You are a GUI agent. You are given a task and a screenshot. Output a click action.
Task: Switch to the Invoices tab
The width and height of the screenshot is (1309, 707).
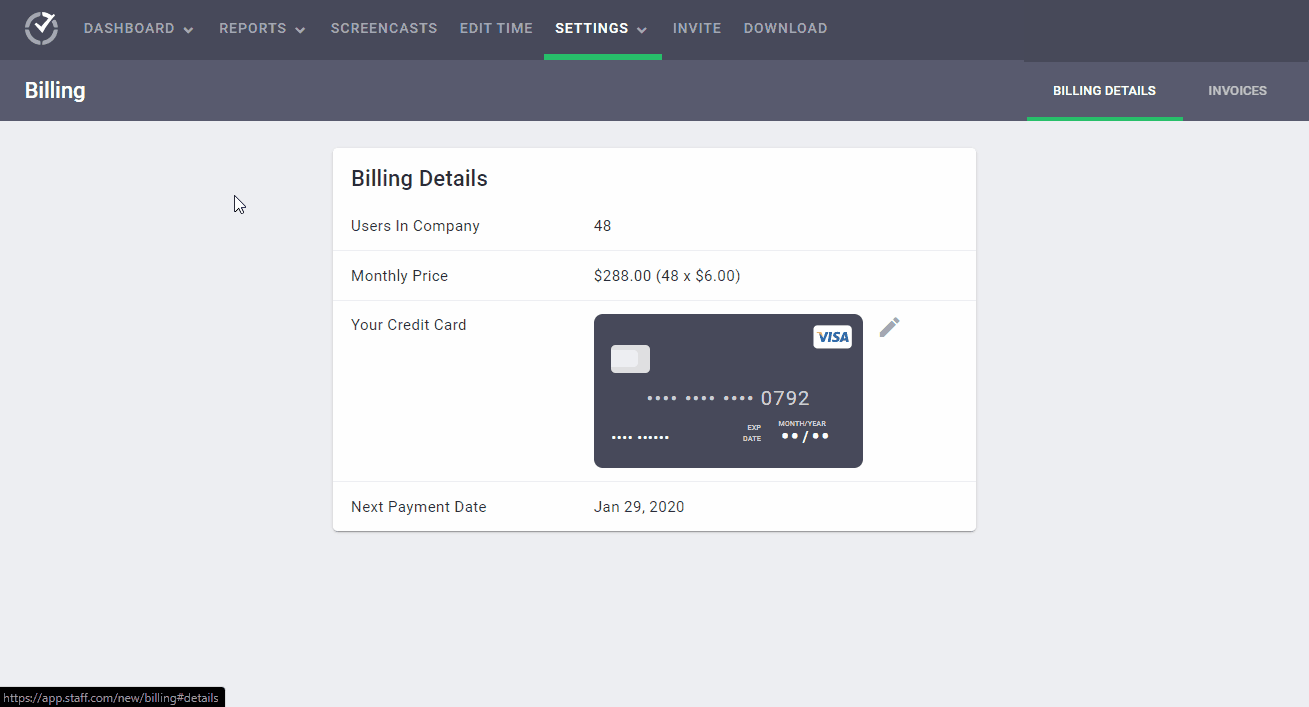(1237, 90)
